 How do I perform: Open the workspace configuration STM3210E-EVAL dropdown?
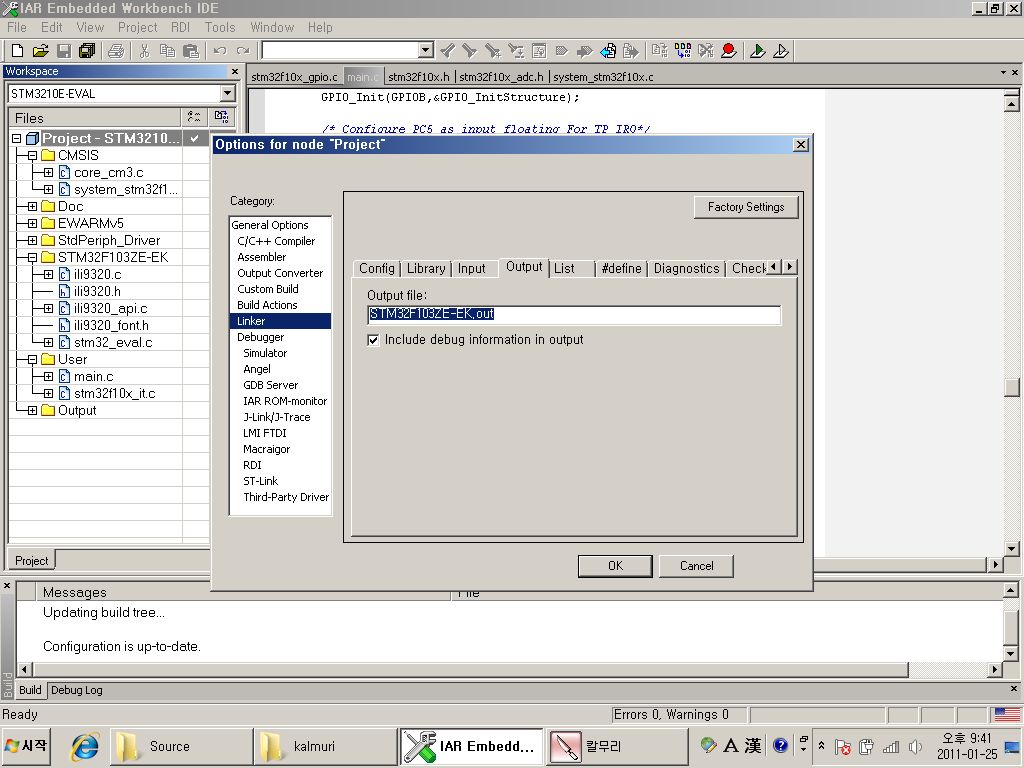coord(227,93)
